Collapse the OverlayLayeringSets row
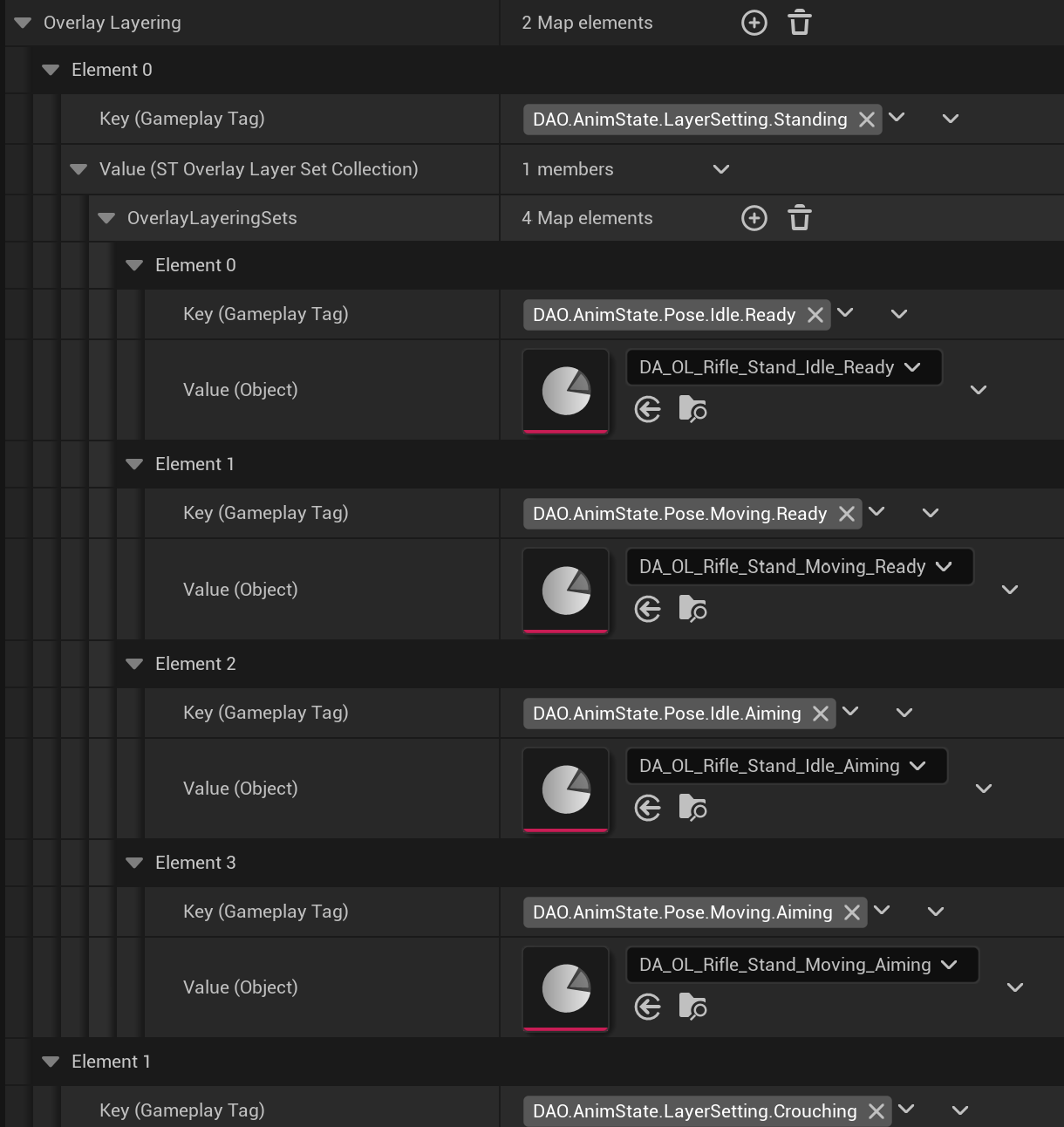1064x1127 pixels. coord(106,218)
